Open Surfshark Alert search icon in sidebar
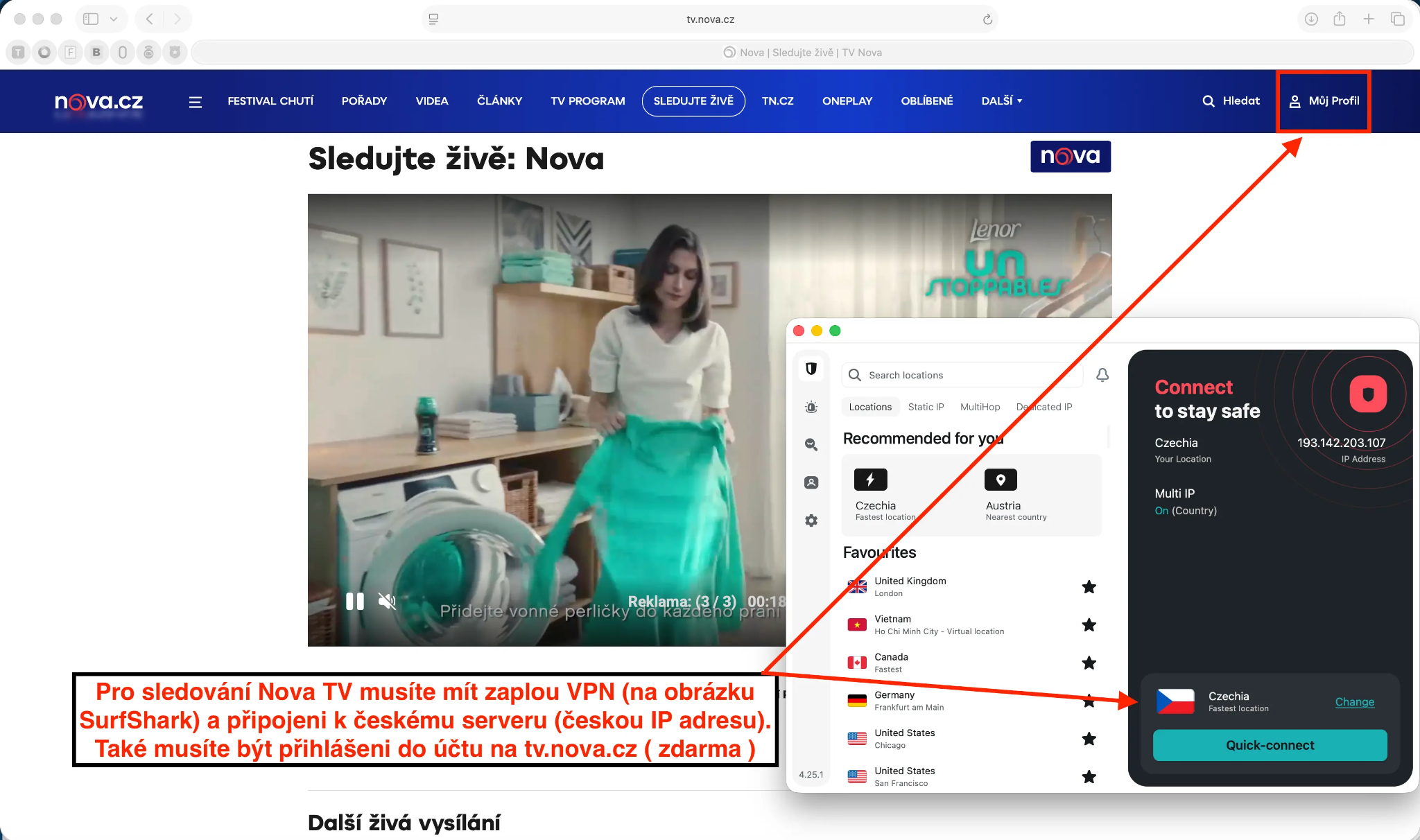Viewport: 1420px width, 840px height. click(x=811, y=444)
